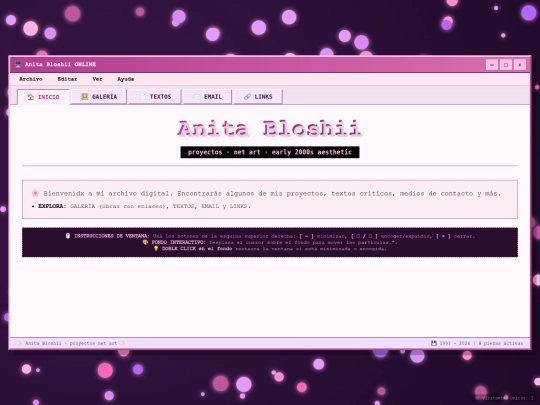The width and height of the screenshot is (540, 405).
Task: Click the unique visitors counter in the corner
Action: pyautogui.click(x=504, y=398)
